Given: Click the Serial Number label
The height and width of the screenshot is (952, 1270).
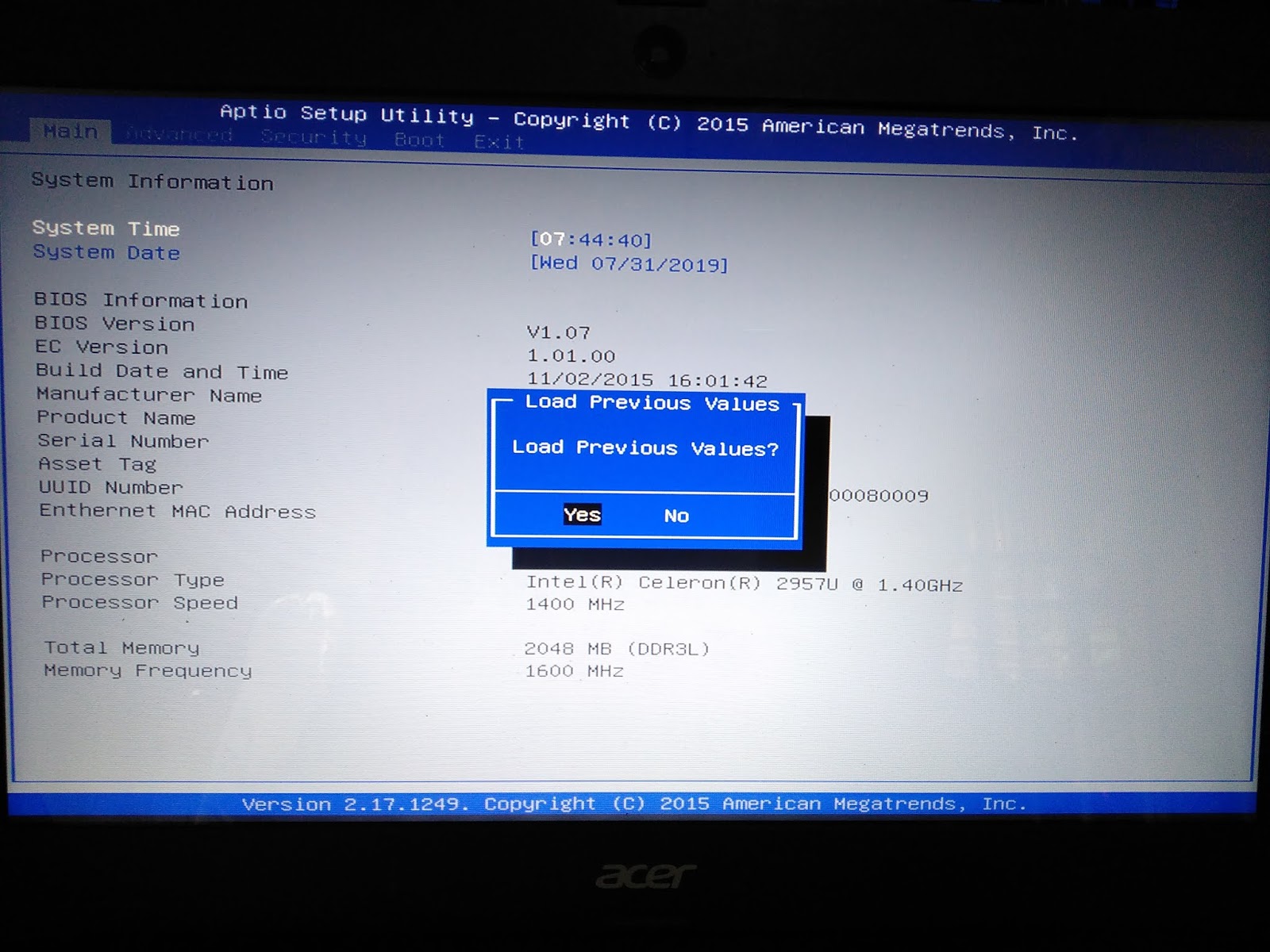Looking at the screenshot, I should point(123,440).
